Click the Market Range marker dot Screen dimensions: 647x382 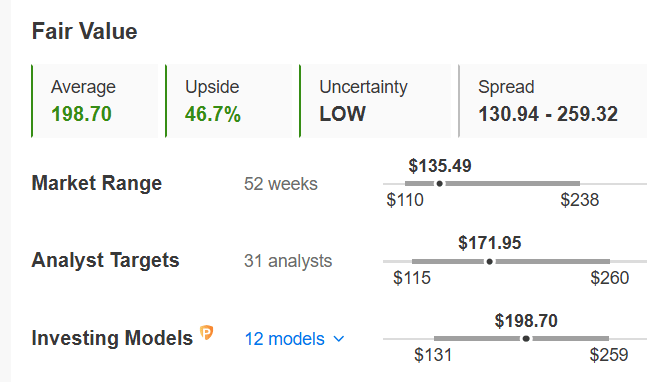pyautogui.click(x=440, y=184)
